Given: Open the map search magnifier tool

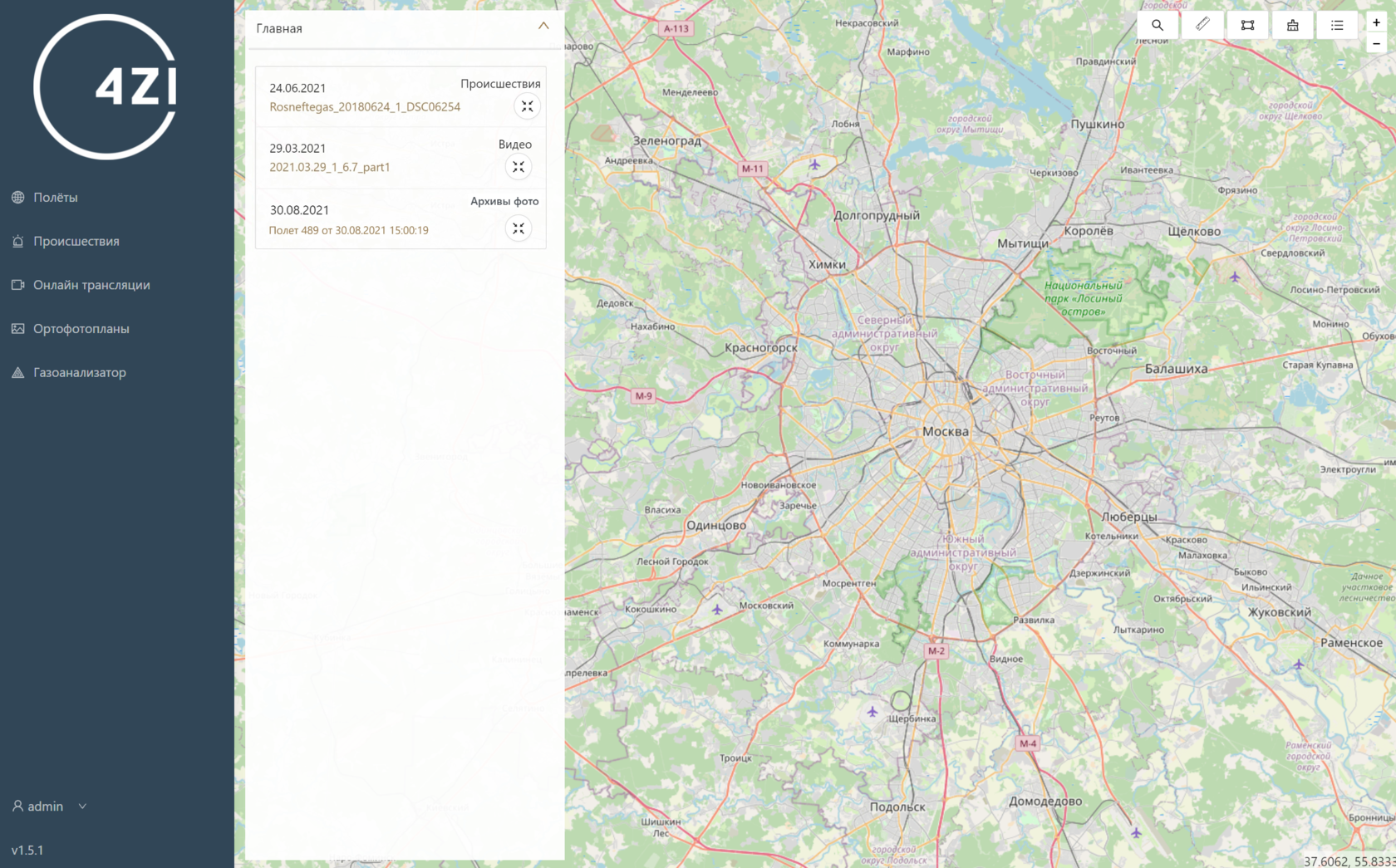Looking at the screenshot, I should (1158, 25).
